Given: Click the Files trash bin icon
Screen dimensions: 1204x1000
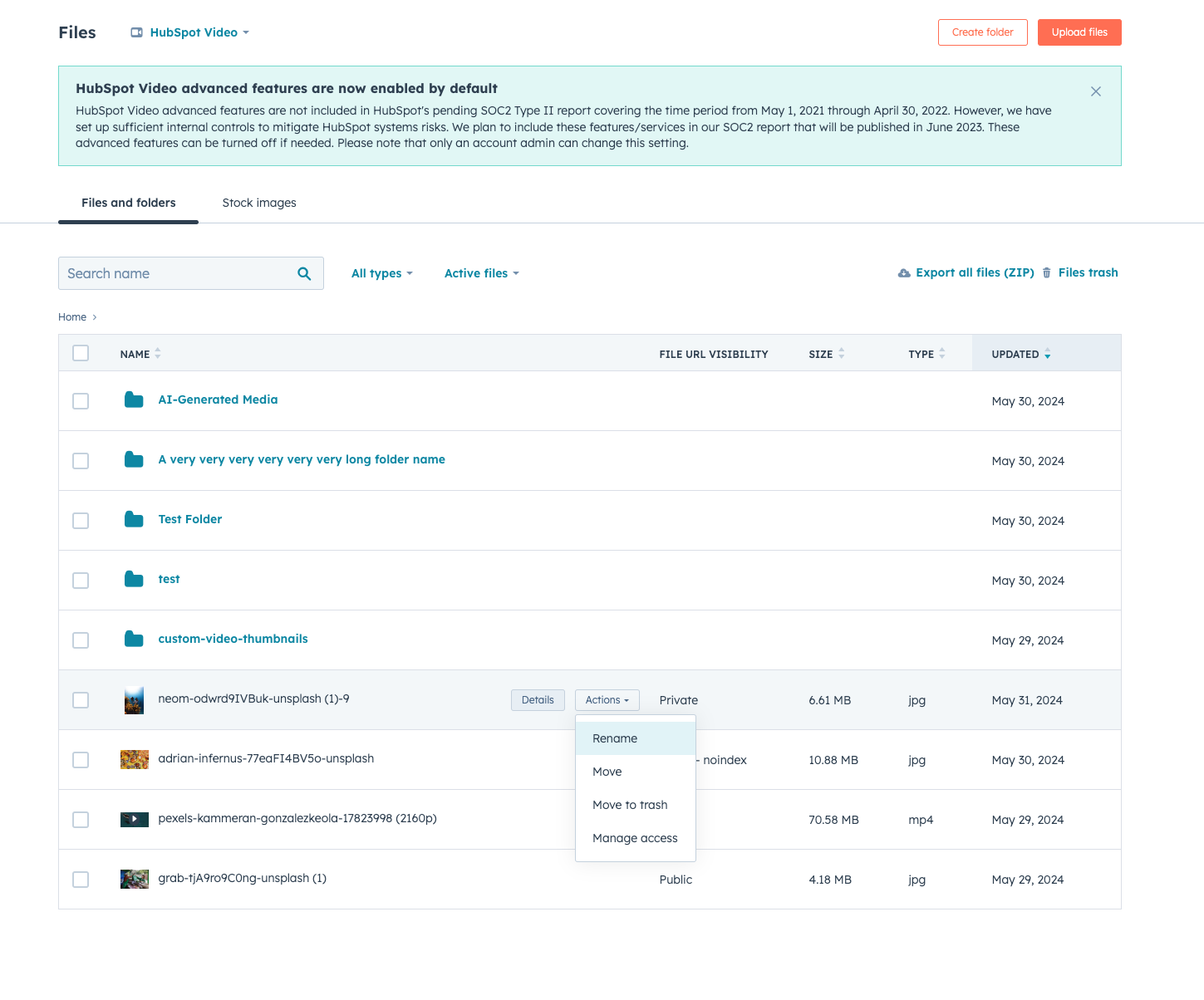Looking at the screenshot, I should point(1046,273).
